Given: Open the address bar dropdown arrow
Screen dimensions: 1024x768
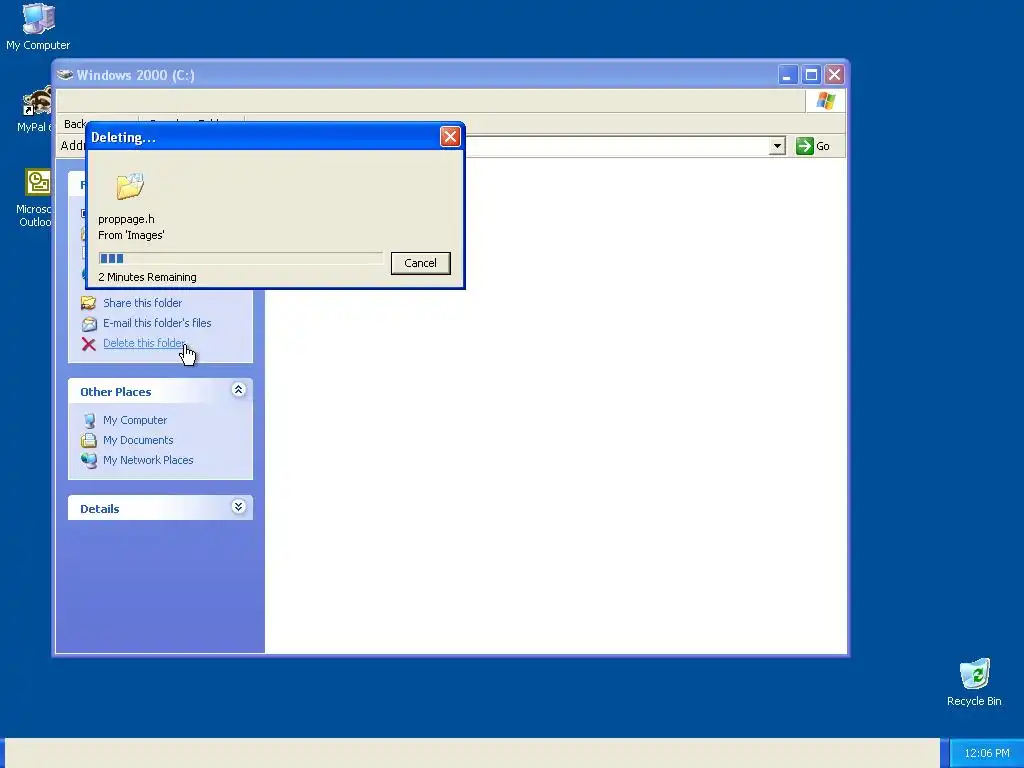Looking at the screenshot, I should coord(777,146).
